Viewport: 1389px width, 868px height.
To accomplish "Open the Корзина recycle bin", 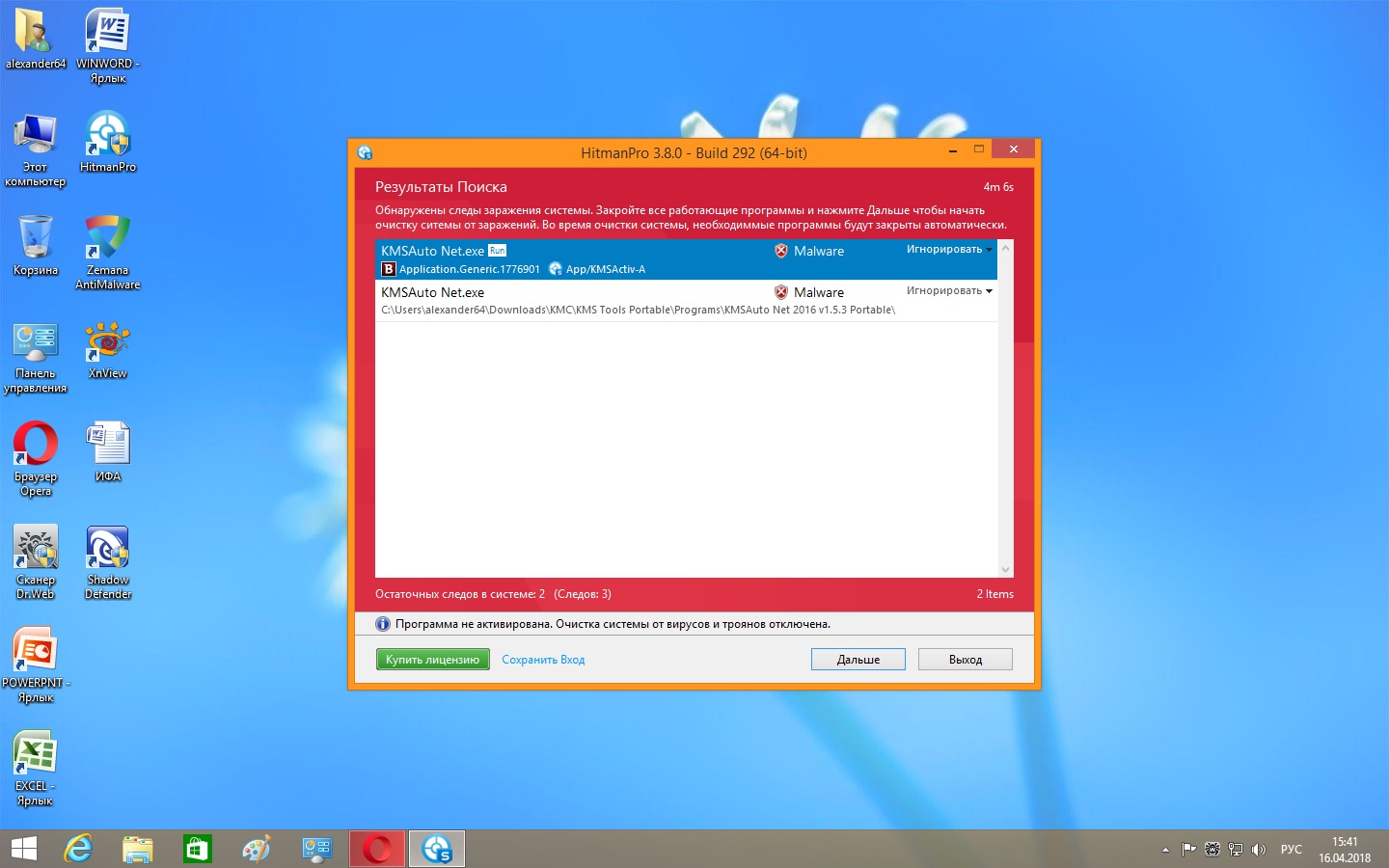I will click(36, 245).
